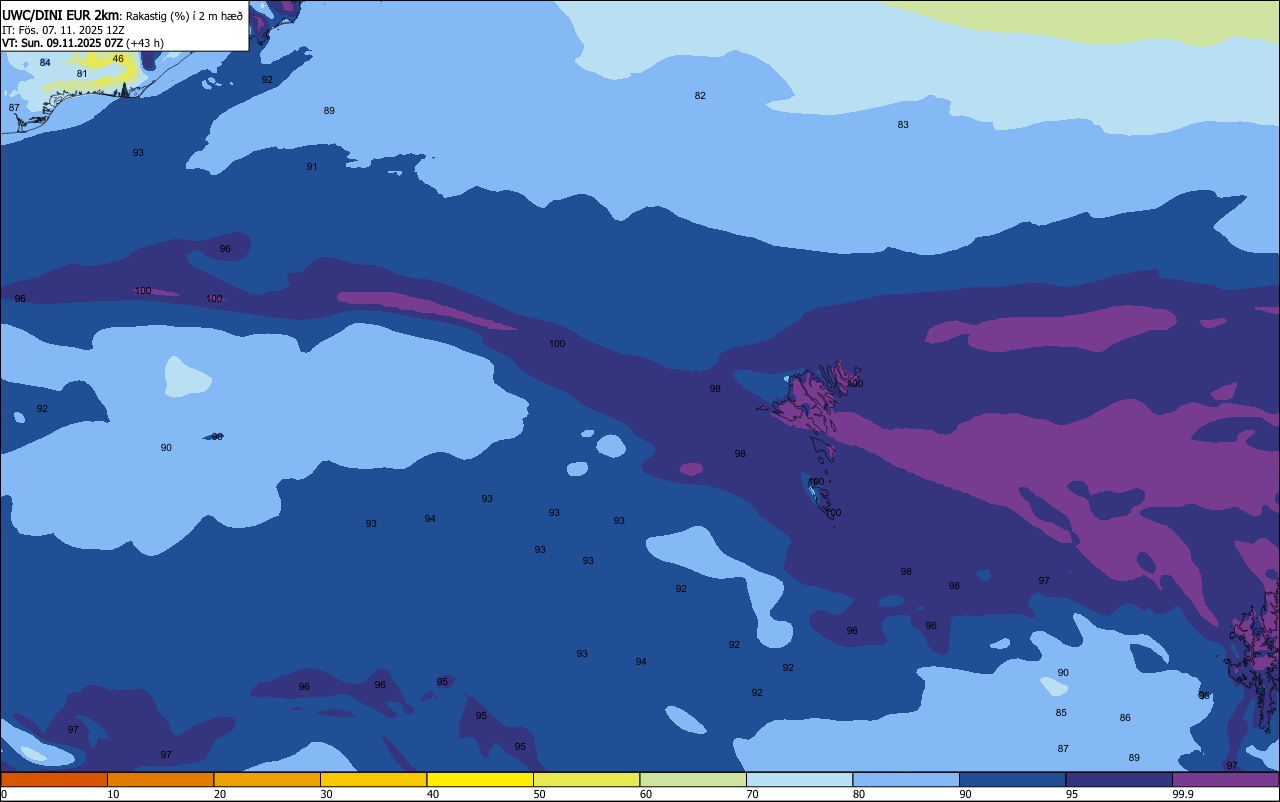Click the 80–90 light blue legend segment
Screen dimensions: 1280x802
pos(906,779)
